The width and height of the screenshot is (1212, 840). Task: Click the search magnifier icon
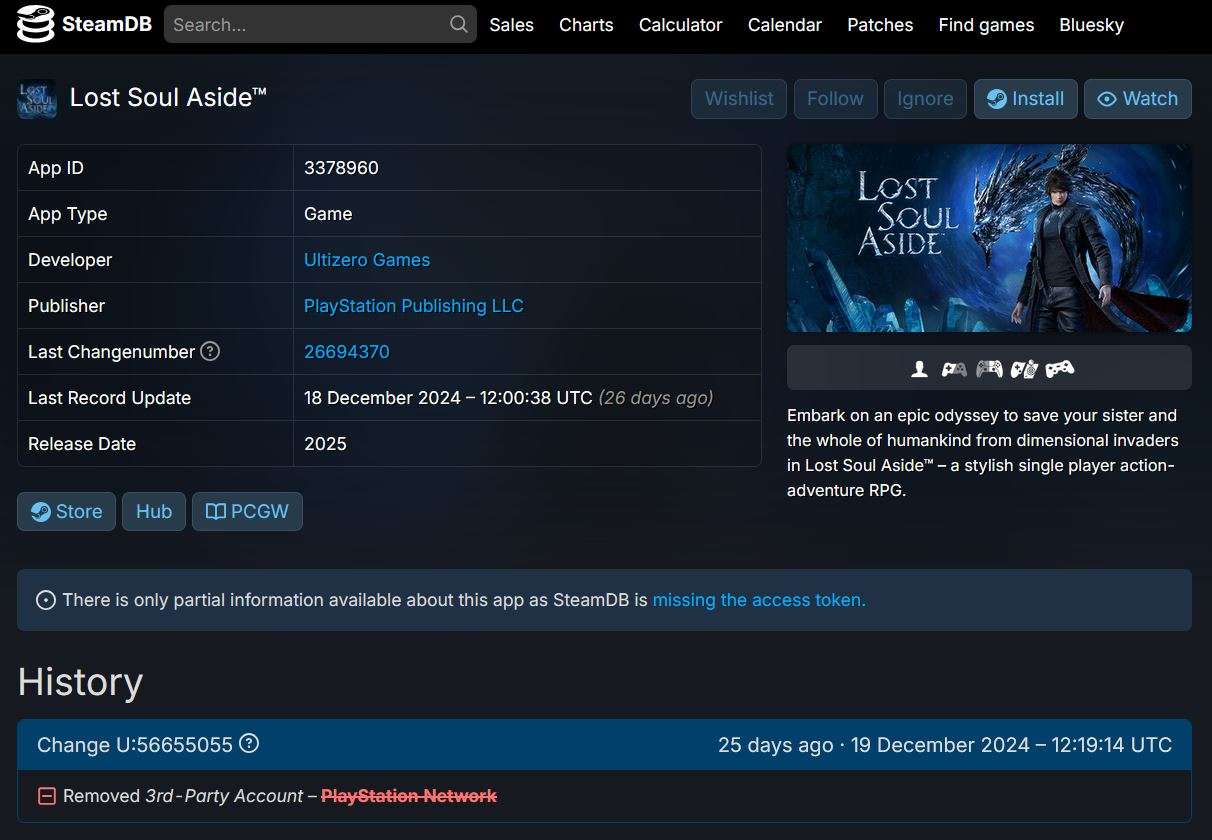pos(459,24)
